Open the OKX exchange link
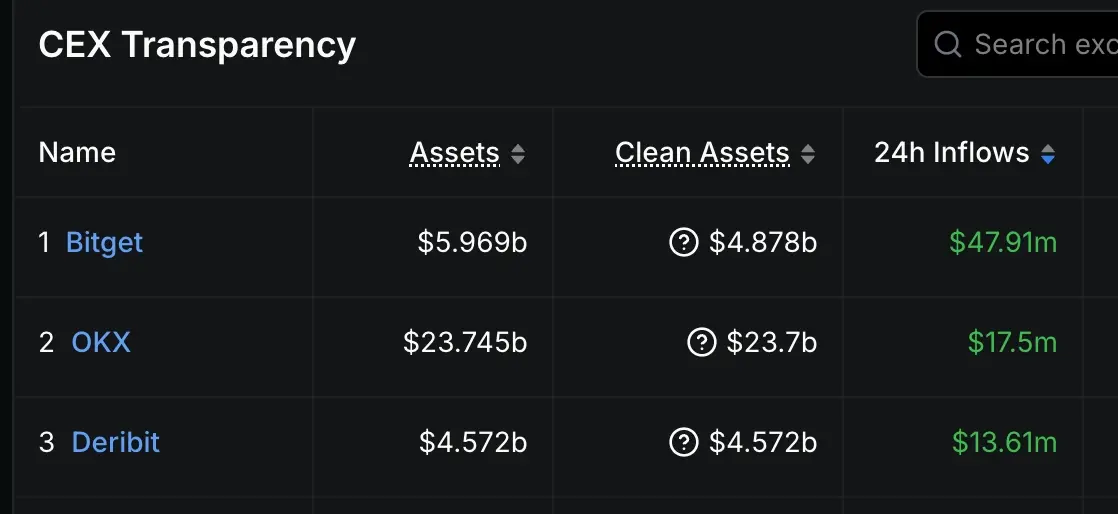Viewport: 1118px width, 514px height. [101, 343]
